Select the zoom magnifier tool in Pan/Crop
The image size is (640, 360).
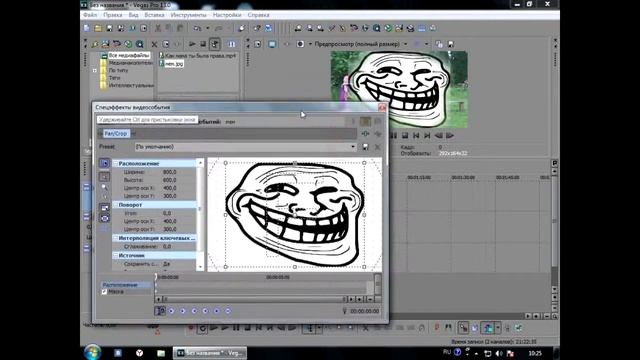click(104, 187)
